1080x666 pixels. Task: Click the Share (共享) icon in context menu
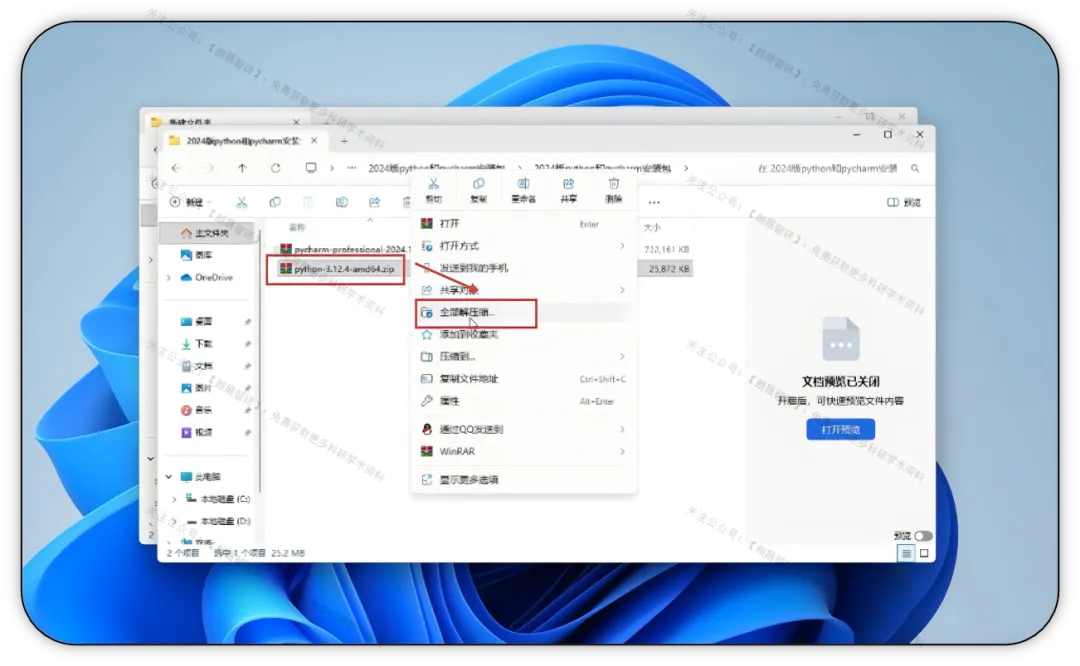pyautogui.click(x=568, y=184)
